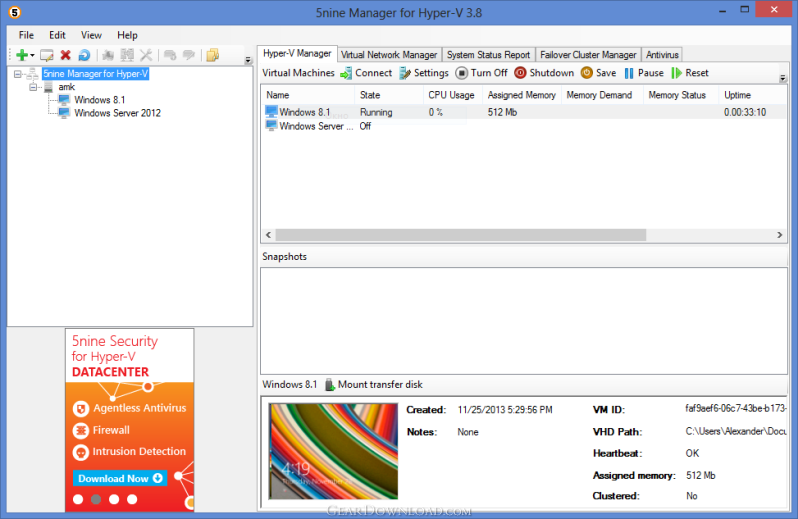Sort by the State column header
This screenshot has height=519, width=798.
pos(389,95)
